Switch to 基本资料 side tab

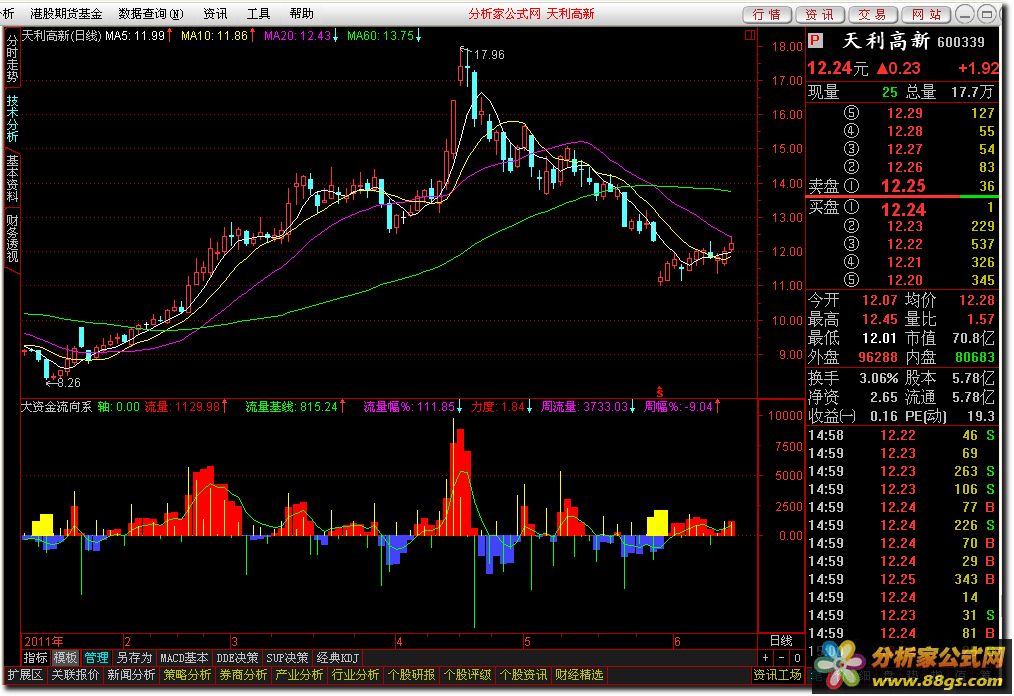[12, 179]
